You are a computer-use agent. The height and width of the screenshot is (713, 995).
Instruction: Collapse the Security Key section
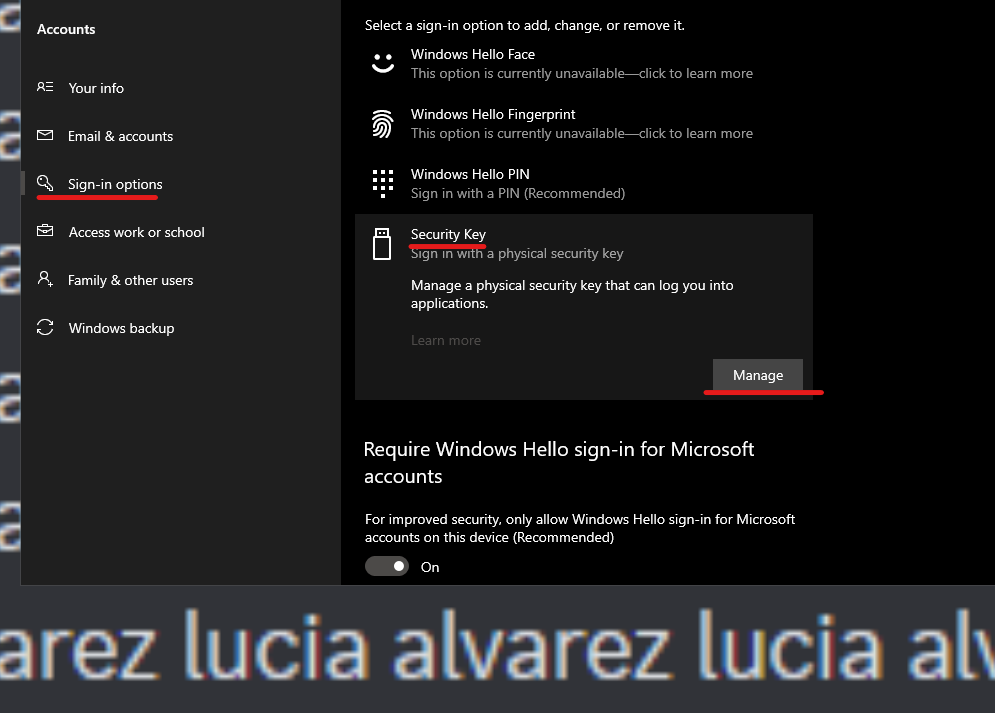click(584, 244)
